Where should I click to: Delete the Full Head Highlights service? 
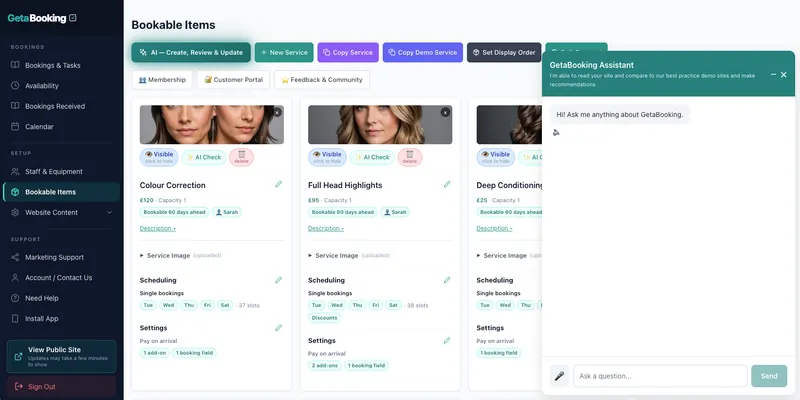410,157
